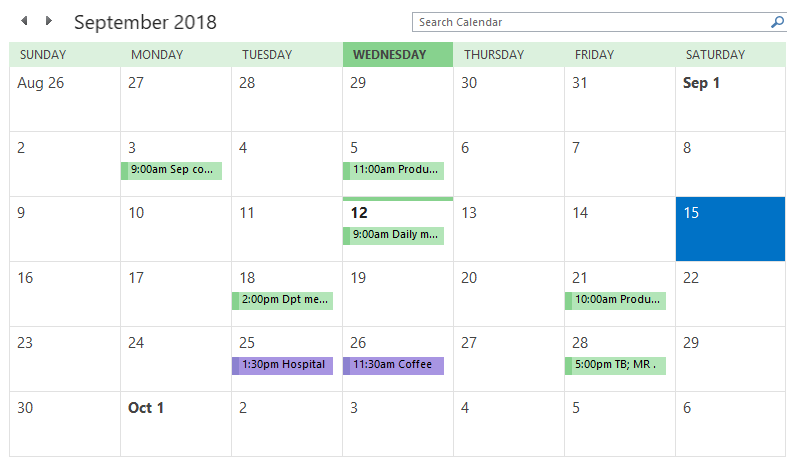Click the search magnifier icon
Screen dimensions: 787x459
777,22
